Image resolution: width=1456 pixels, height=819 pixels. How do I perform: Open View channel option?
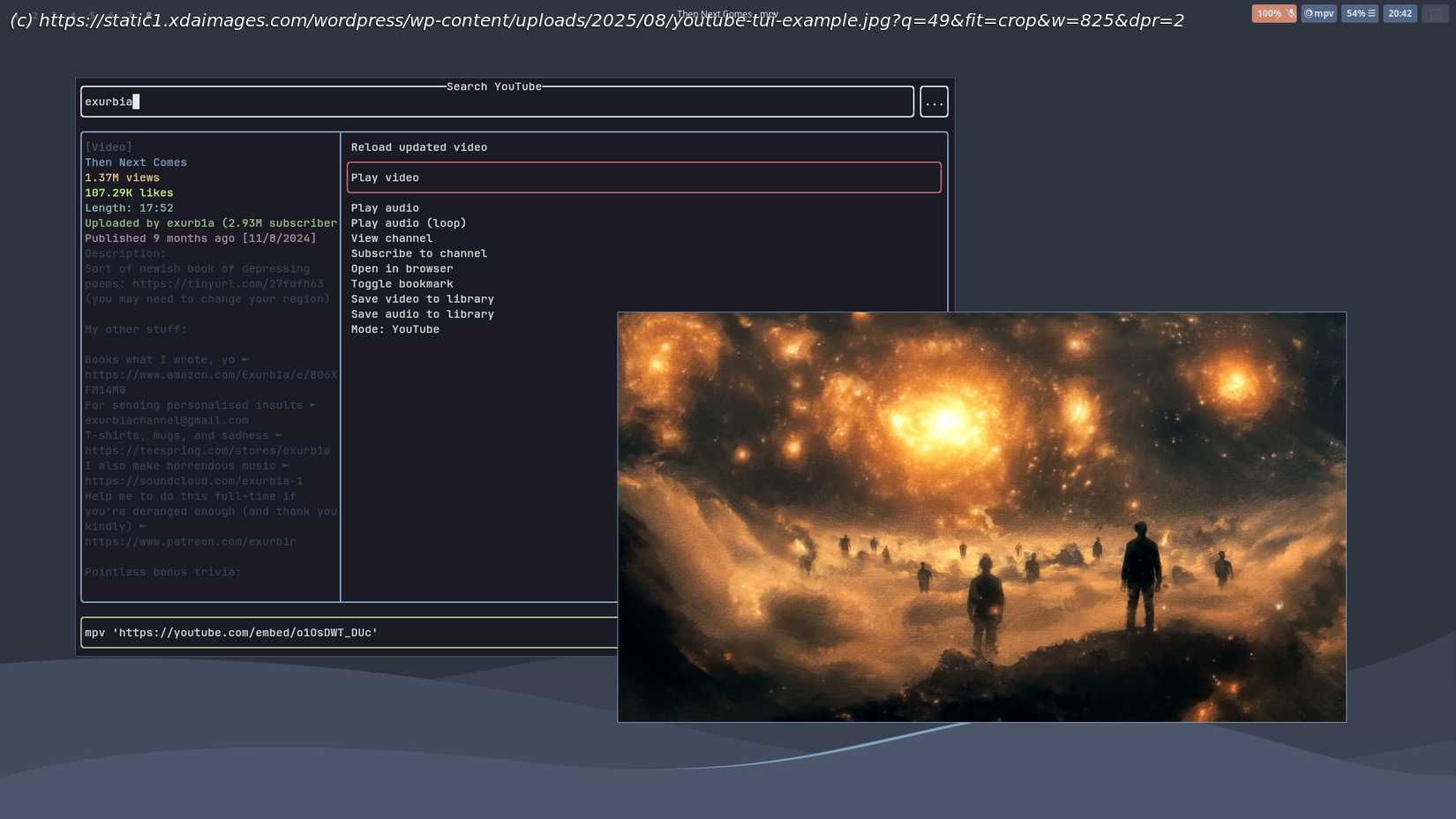pos(391,238)
